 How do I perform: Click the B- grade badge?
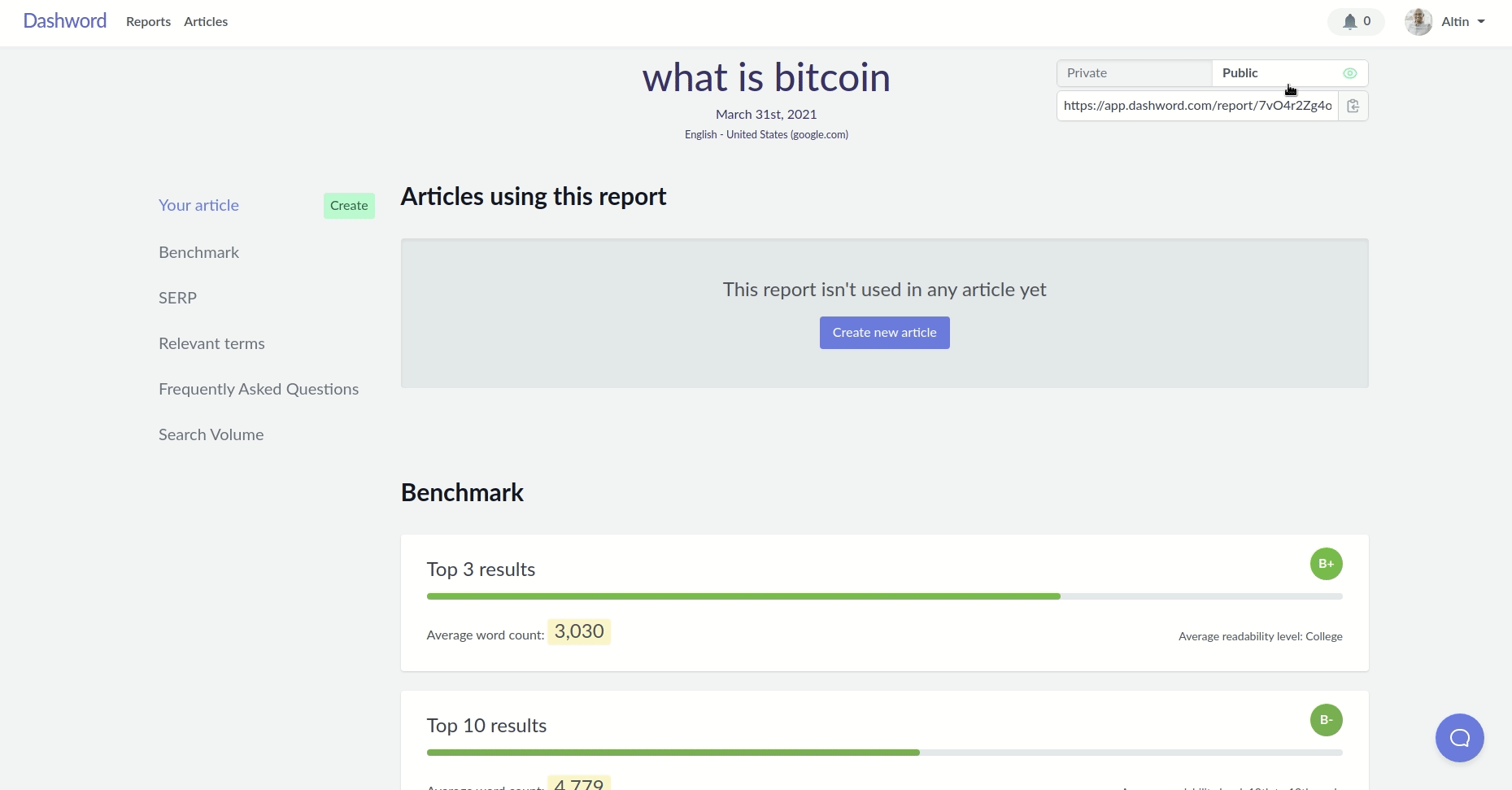tap(1326, 720)
